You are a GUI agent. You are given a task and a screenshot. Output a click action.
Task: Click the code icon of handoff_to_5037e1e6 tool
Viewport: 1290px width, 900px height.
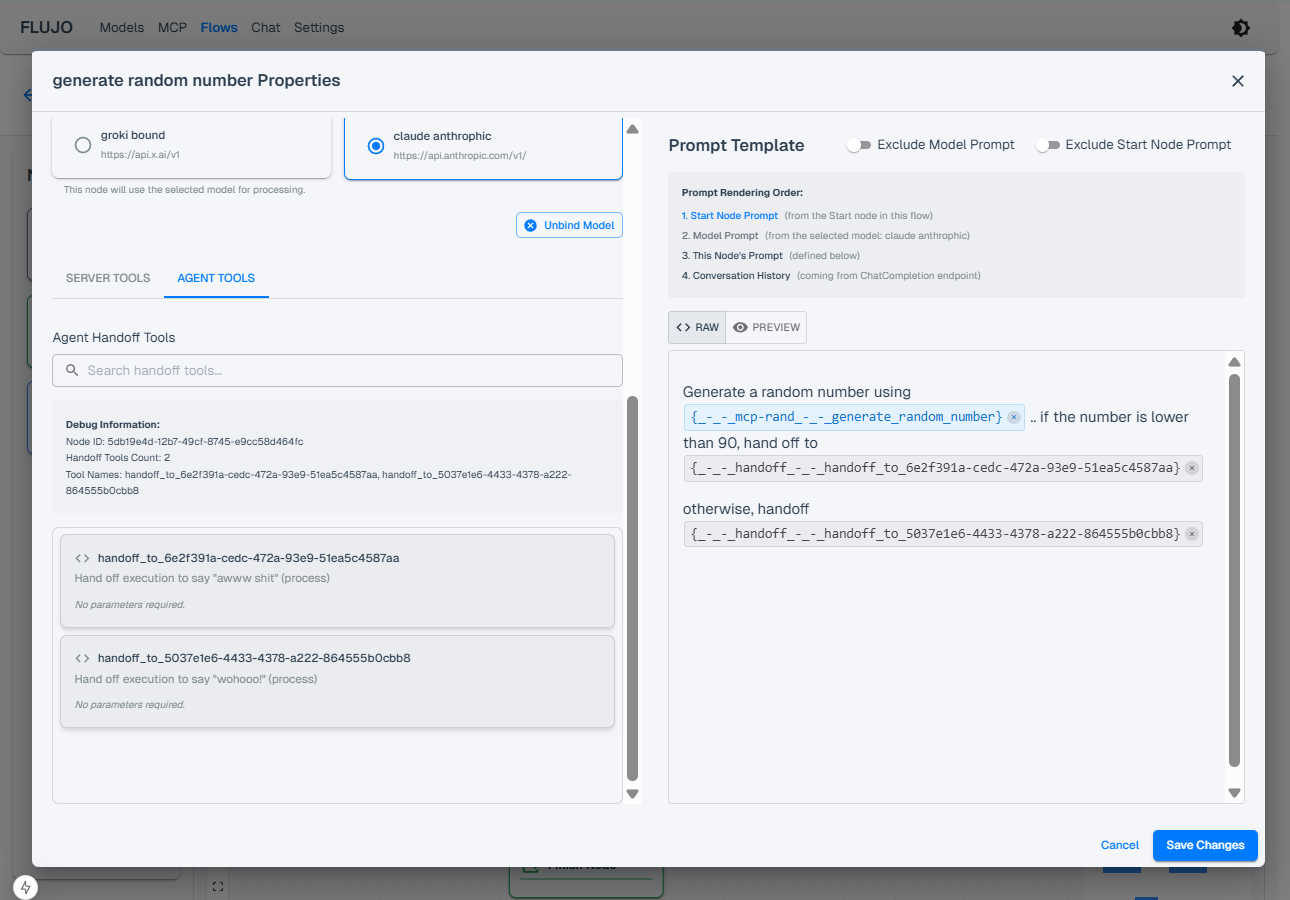[83, 658]
